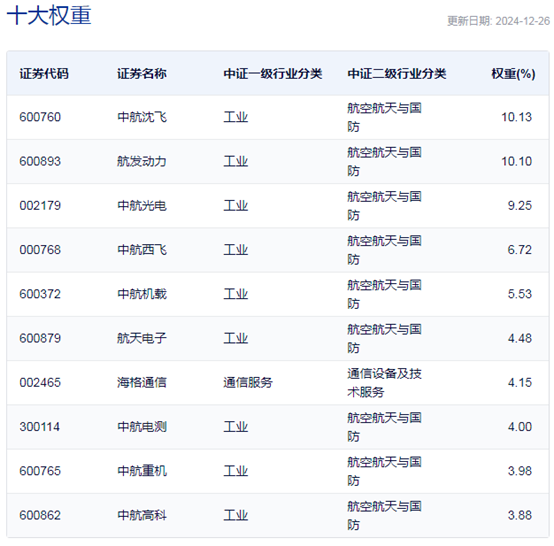Select the 通信设备及技术服务 cell
Viewport: 554px width, 546px height.
pos(384,382)
